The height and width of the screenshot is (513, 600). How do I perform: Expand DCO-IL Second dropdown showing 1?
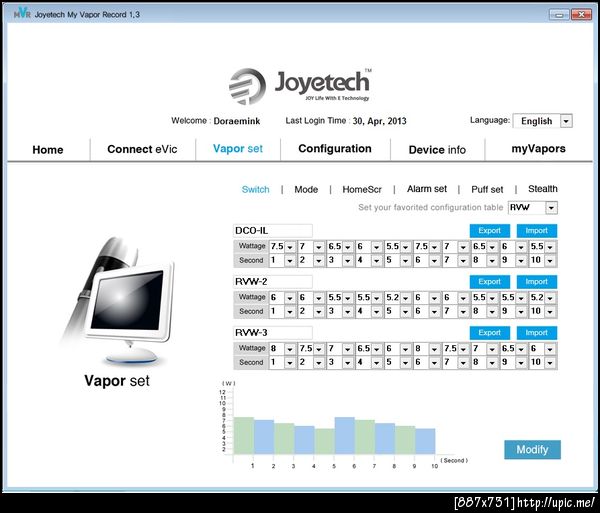click(290, 261)
